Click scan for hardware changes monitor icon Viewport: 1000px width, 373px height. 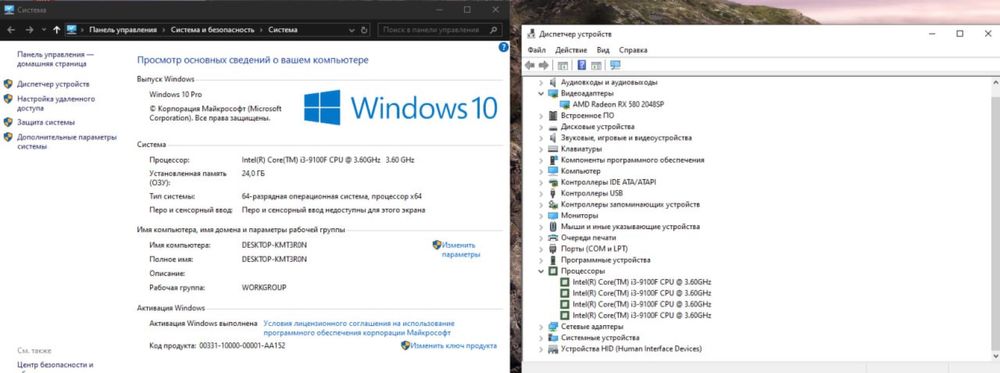pos(615,66)
